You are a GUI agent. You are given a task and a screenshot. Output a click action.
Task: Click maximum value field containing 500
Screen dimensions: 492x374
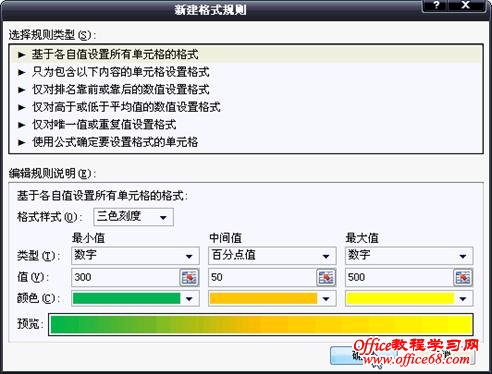(399, 277)
